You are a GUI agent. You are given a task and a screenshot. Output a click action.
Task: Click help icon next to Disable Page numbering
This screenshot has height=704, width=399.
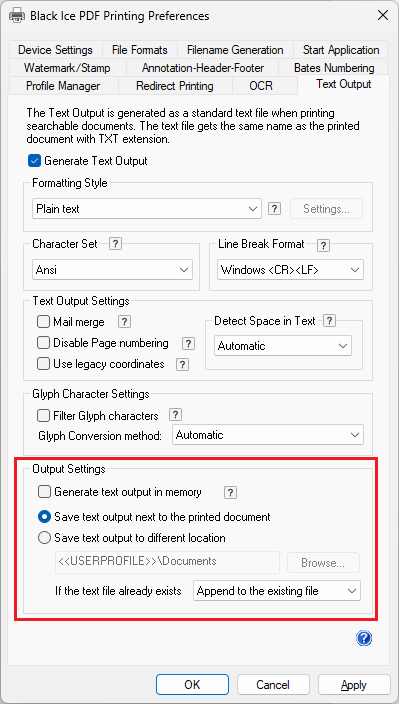pos(188,343)
